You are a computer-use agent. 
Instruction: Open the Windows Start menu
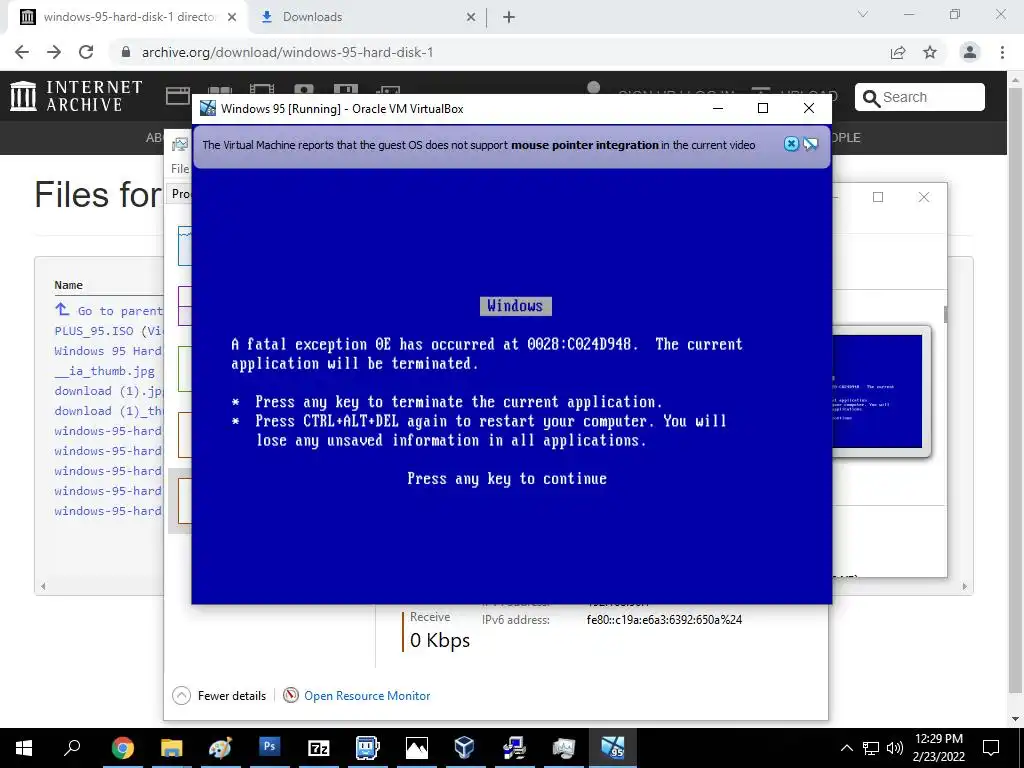tap(24, 747)
